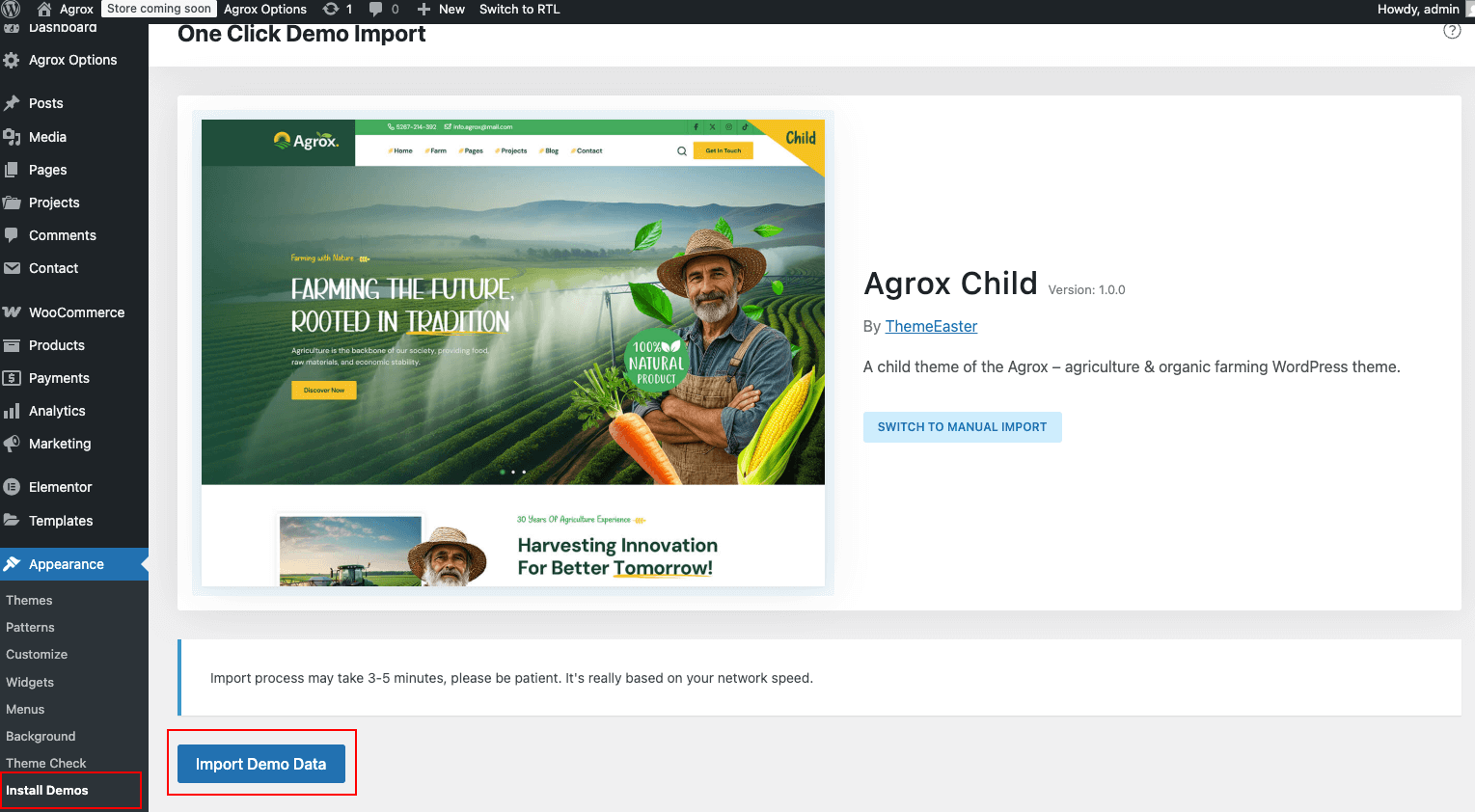This screenshot has width=1475, height=812.
Task: Click the Agrox Child demo preview image
Action: (513, 353)
